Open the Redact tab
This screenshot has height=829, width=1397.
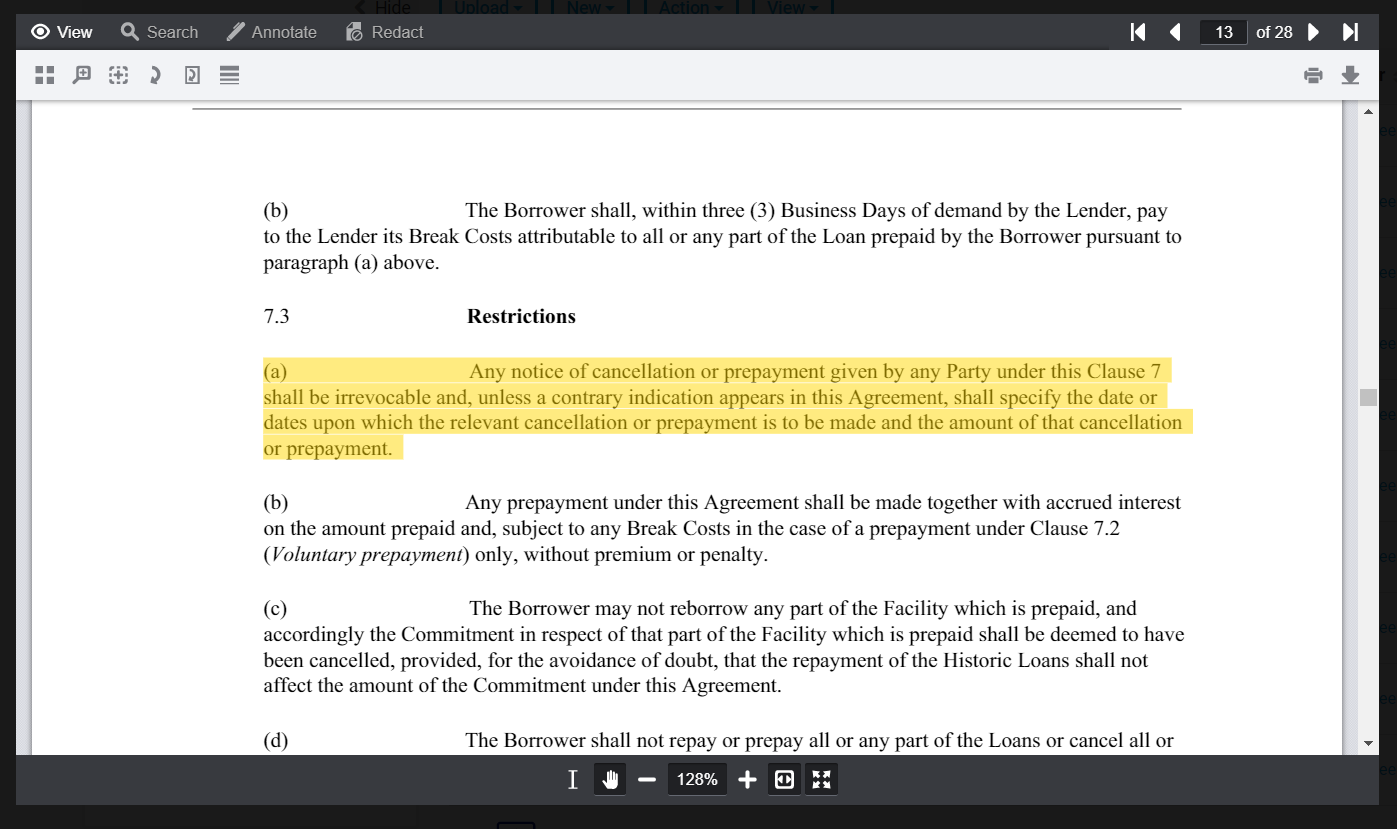click(385, 32)
